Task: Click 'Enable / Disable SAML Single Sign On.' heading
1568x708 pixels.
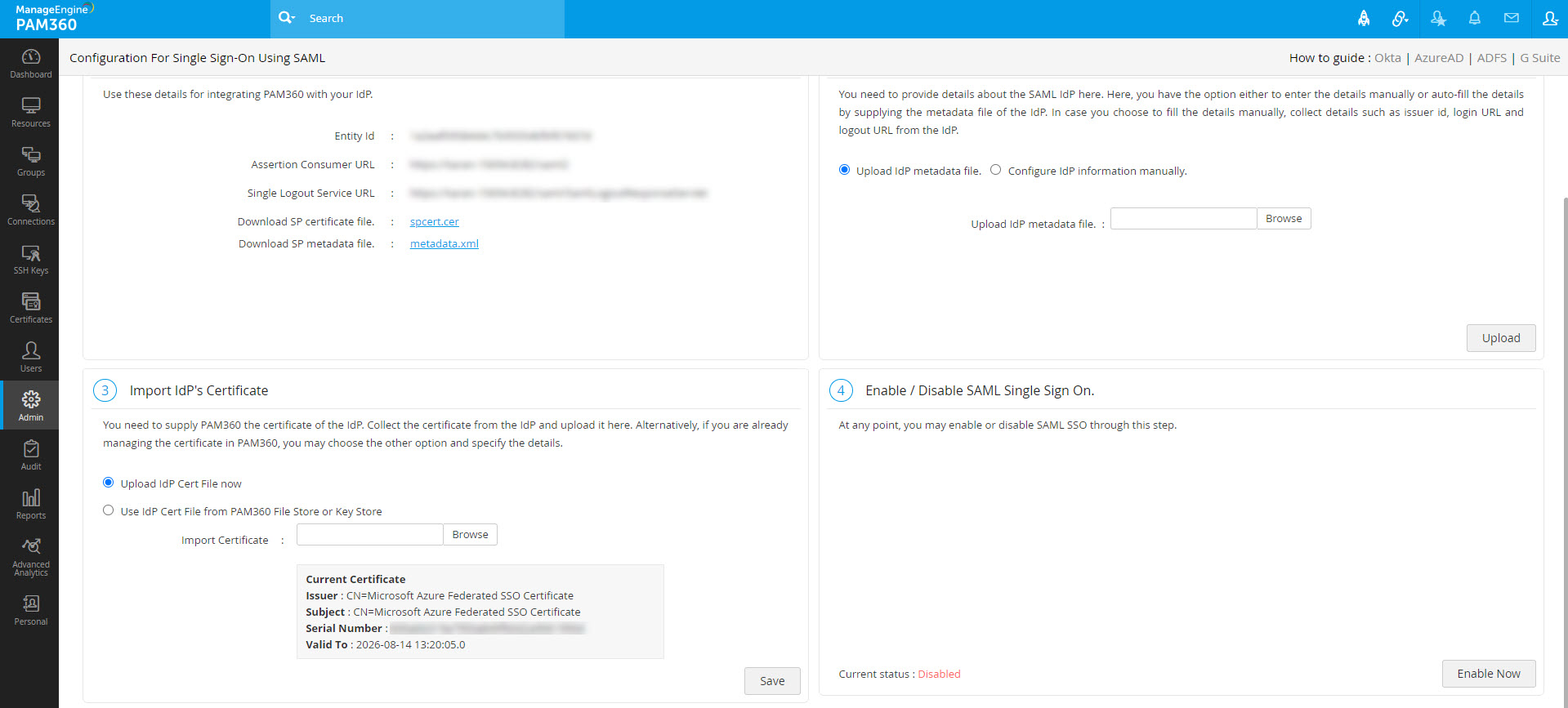Action: [x=980, y=390]
